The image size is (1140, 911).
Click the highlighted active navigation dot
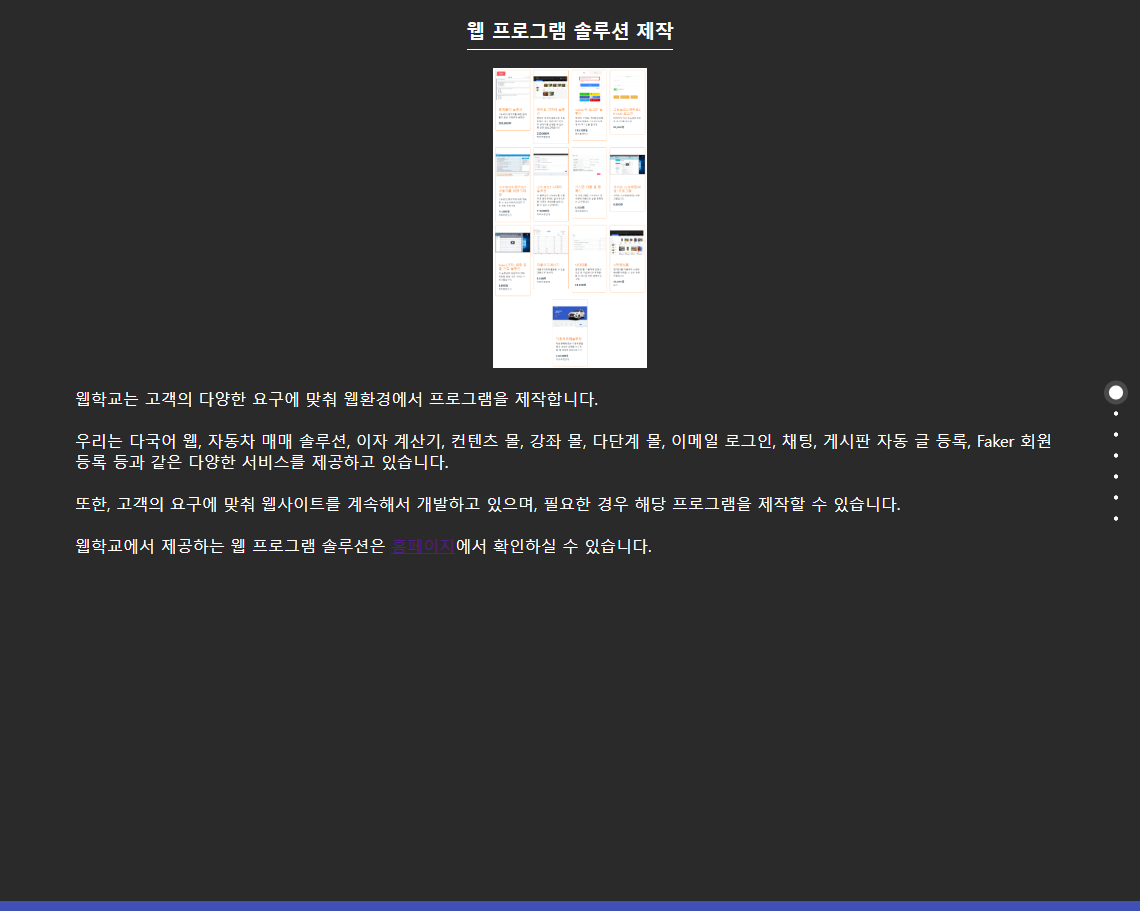(x=1115, y=392)
